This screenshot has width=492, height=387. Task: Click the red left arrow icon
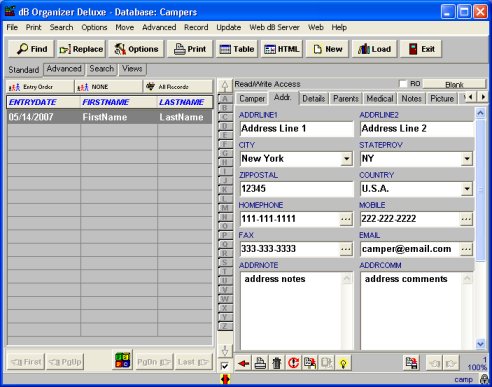click(244, 363)
